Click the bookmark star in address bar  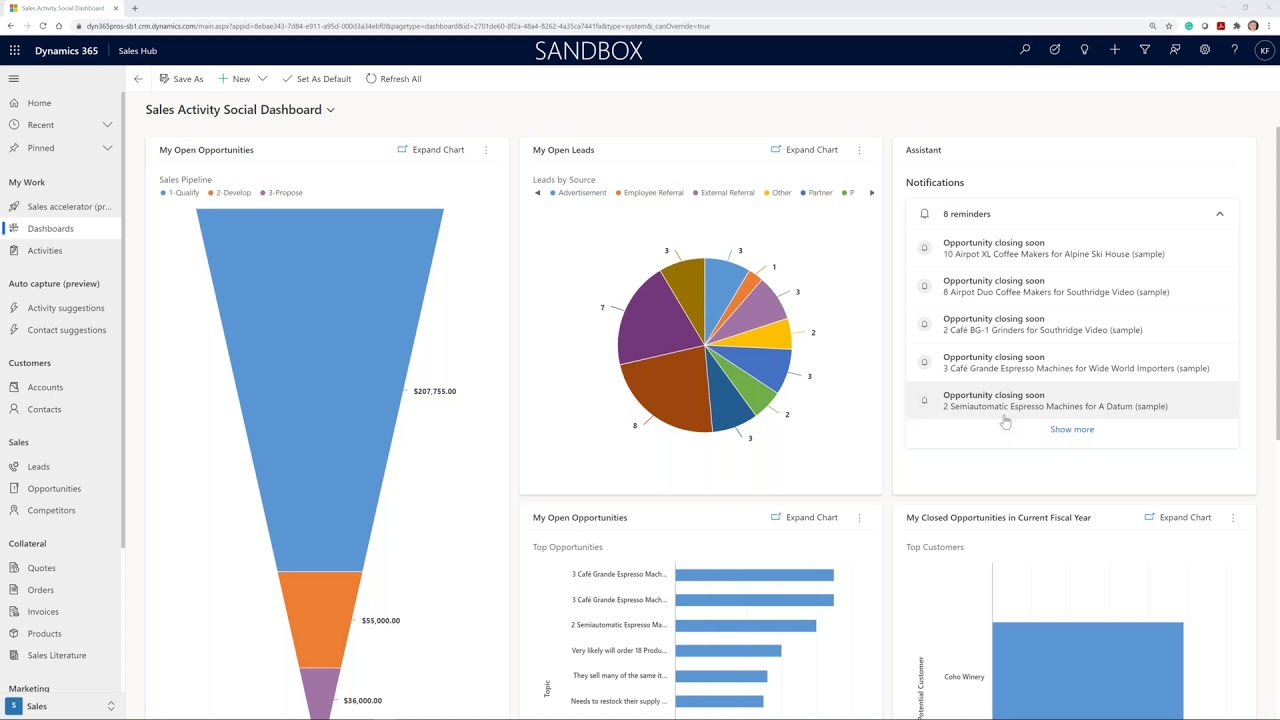[x=1169, y=26]
